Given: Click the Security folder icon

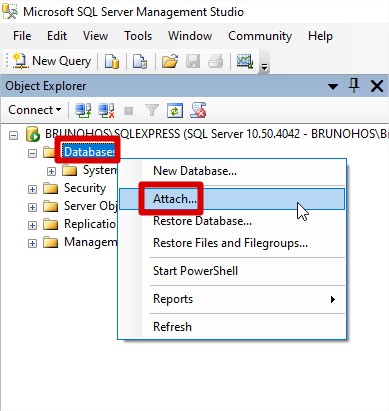Looking at the screenshot, I should (x=51, y=189).
